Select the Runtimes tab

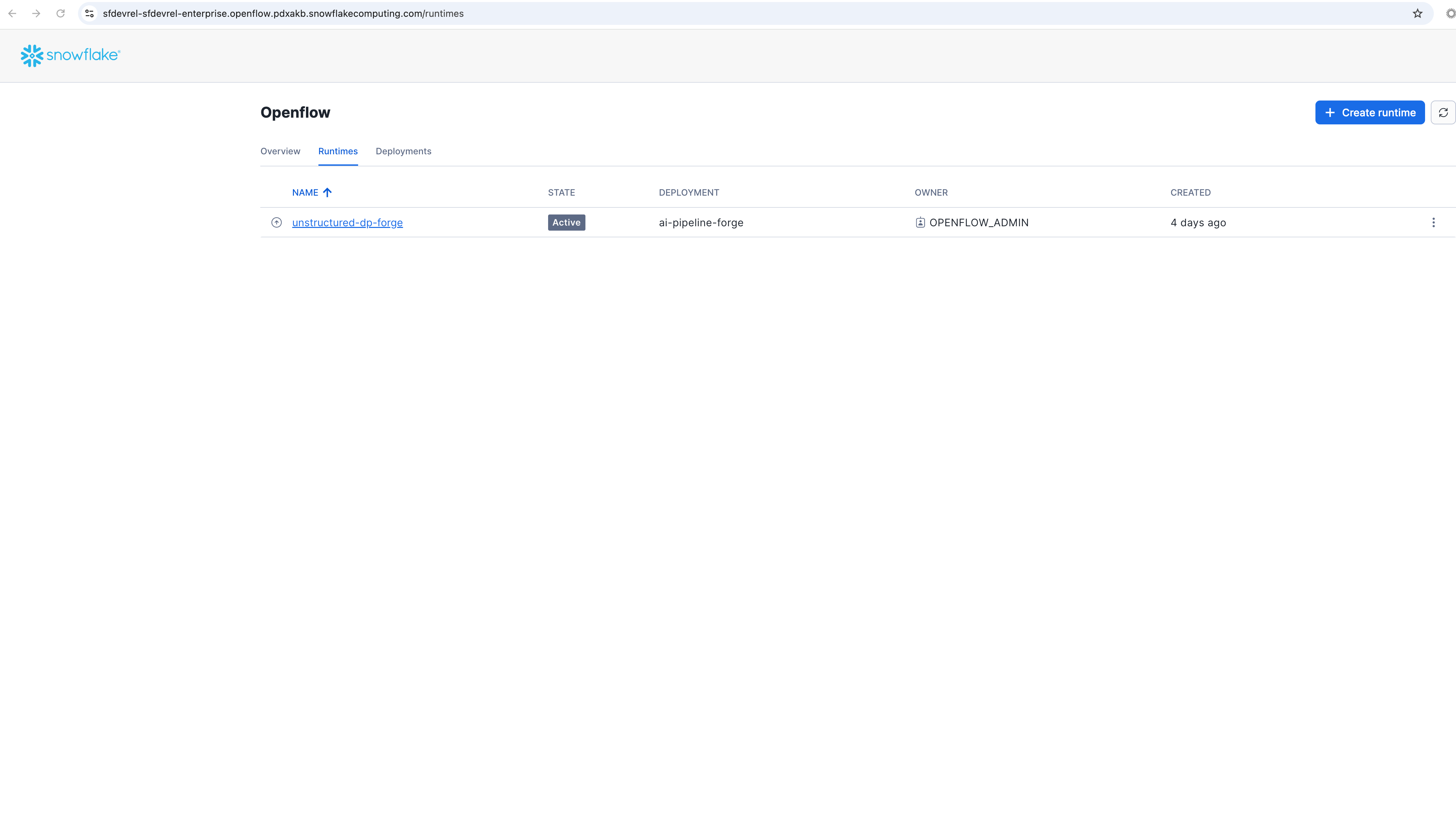point(338,151)
